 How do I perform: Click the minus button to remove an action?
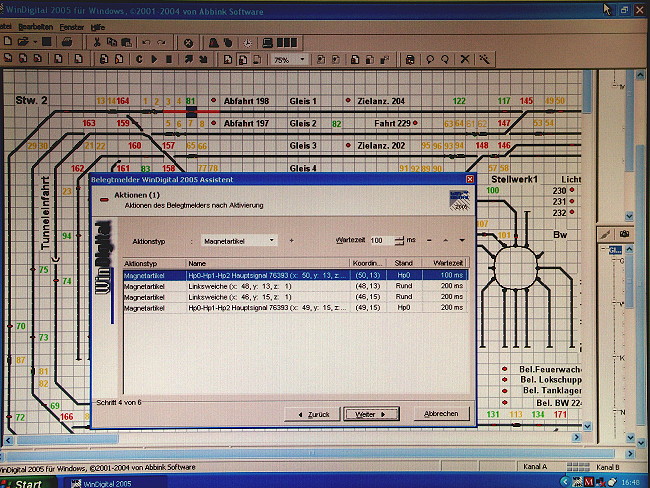[429, 240]
